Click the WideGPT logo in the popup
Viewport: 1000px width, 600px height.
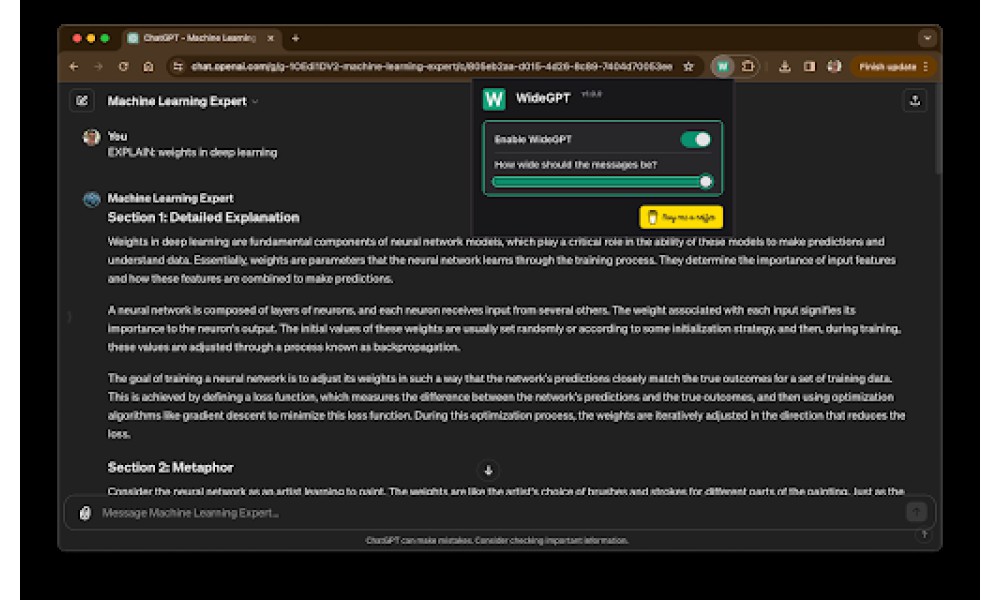(494, 99)
